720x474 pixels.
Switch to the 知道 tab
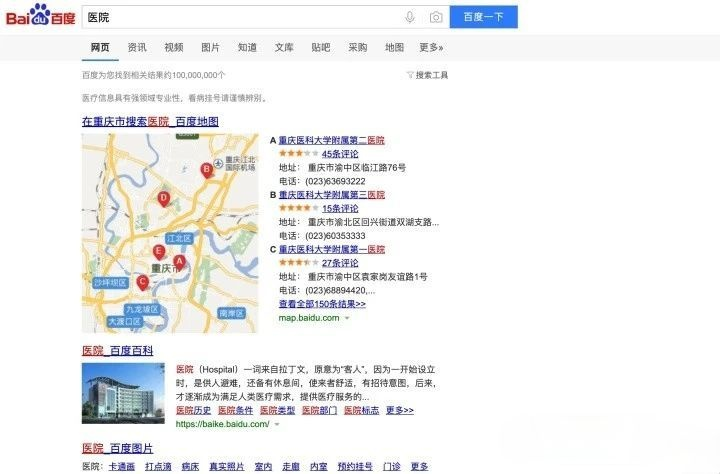pos(247,47)
